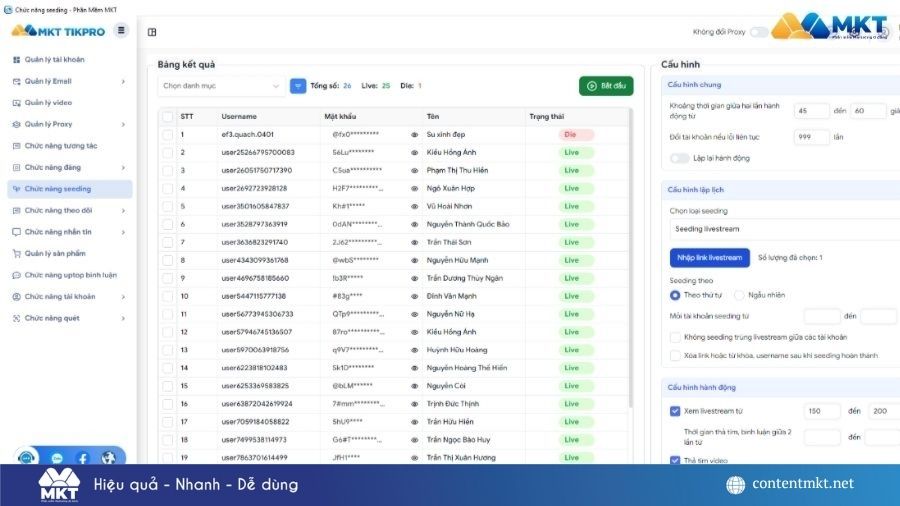900x506 pixels.
Task: Click the table vertical scrollbar
Action: 630,258
